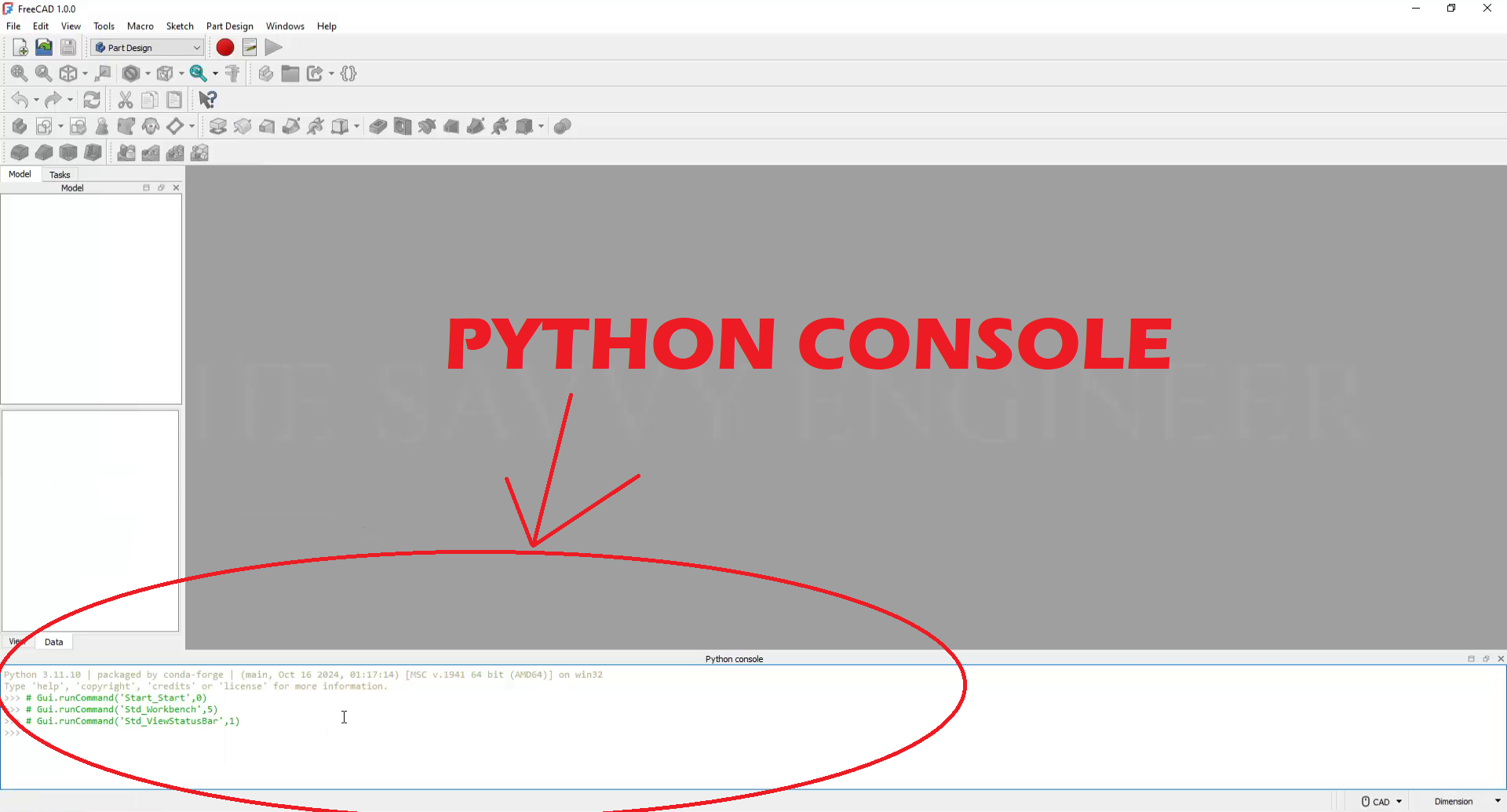Viewport: 1507px width, 812px height.
Task: Switch to the Tasks tab
Action: (60, 175)
